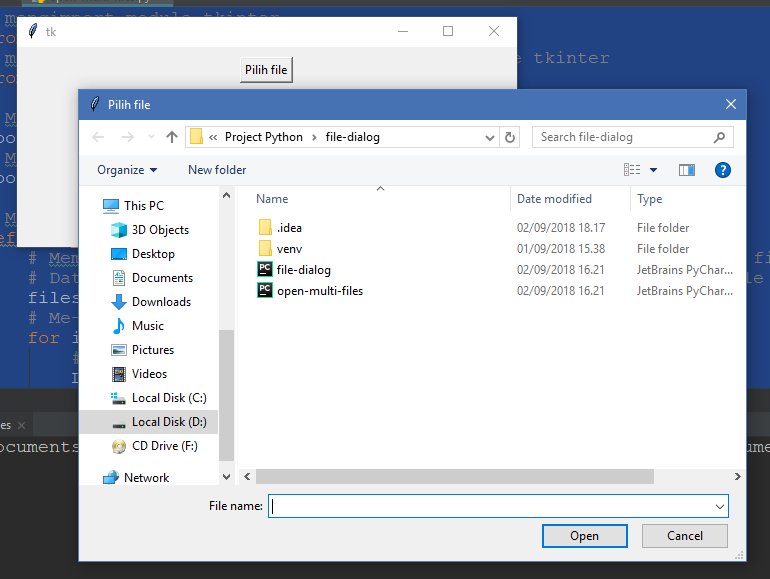This screenshot has height=579, width=770.
Task: Maximize the tk window
Action: [448, 31]
